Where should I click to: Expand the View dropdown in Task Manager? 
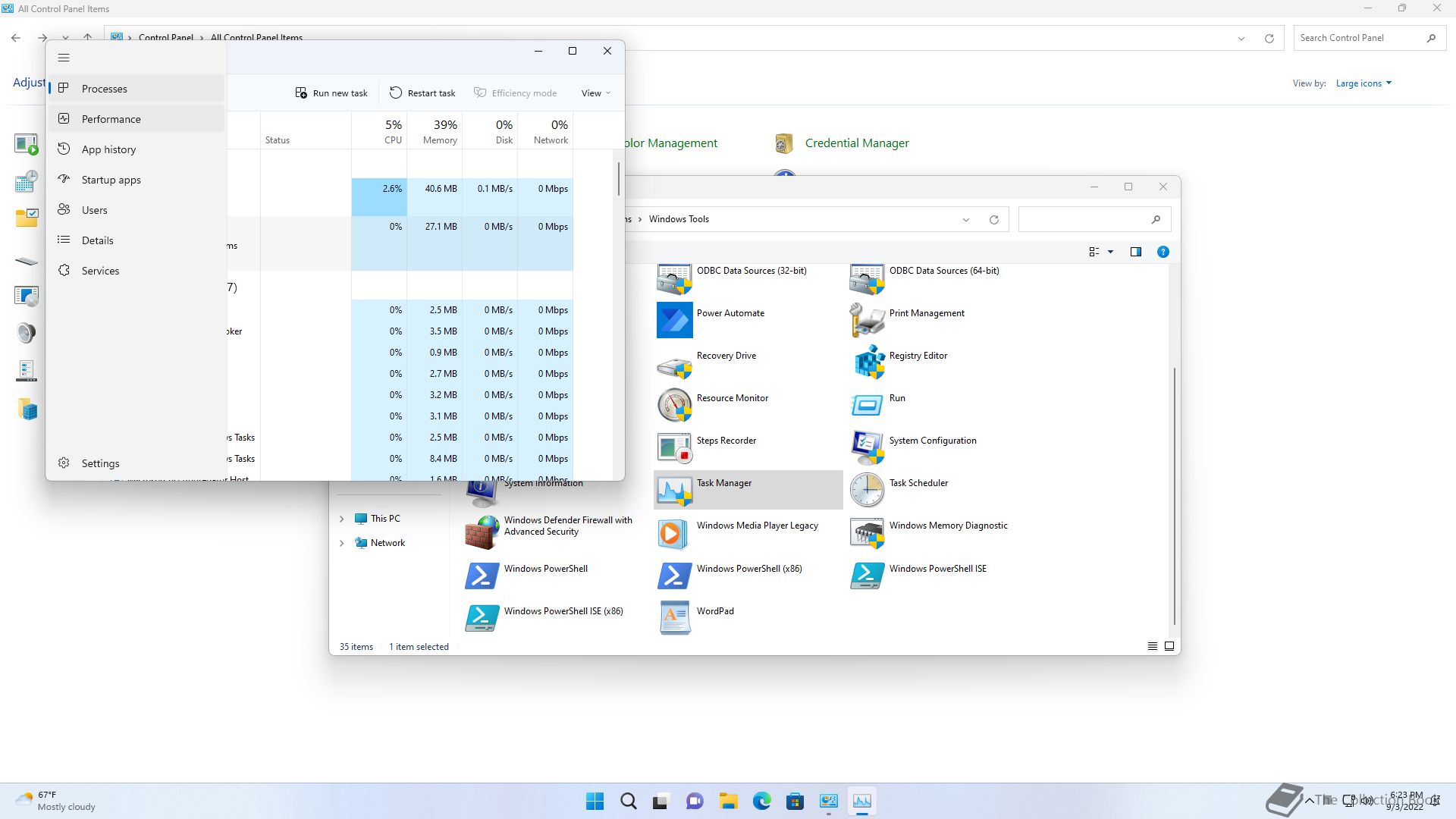pos(596,93)
